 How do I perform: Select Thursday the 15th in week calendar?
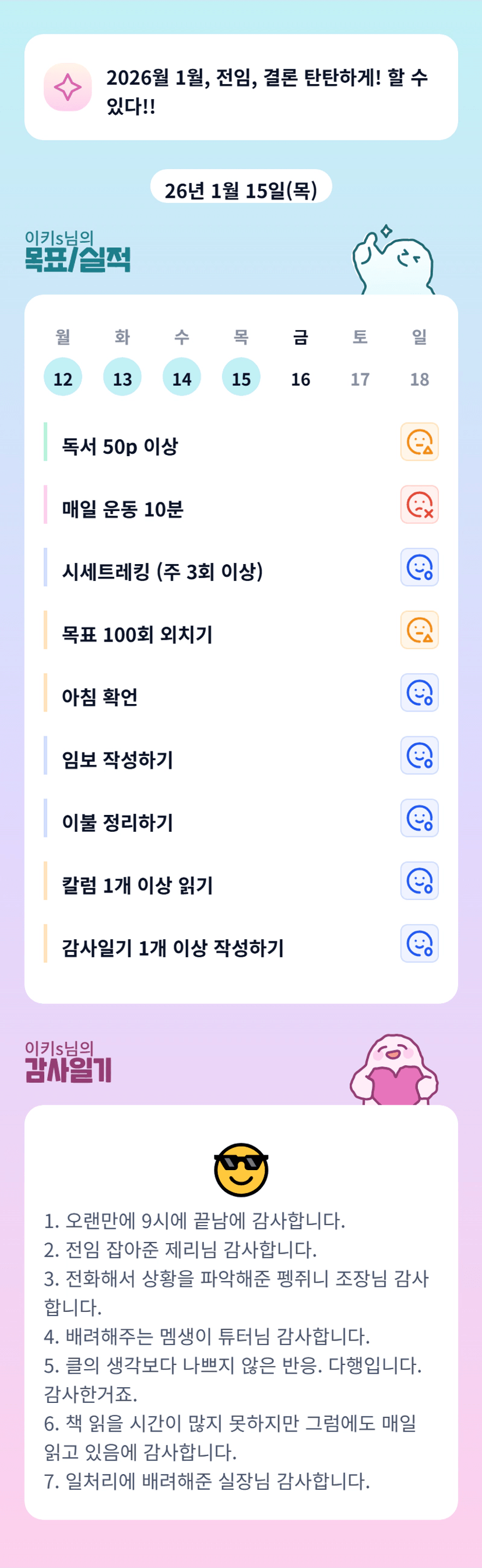241,377
